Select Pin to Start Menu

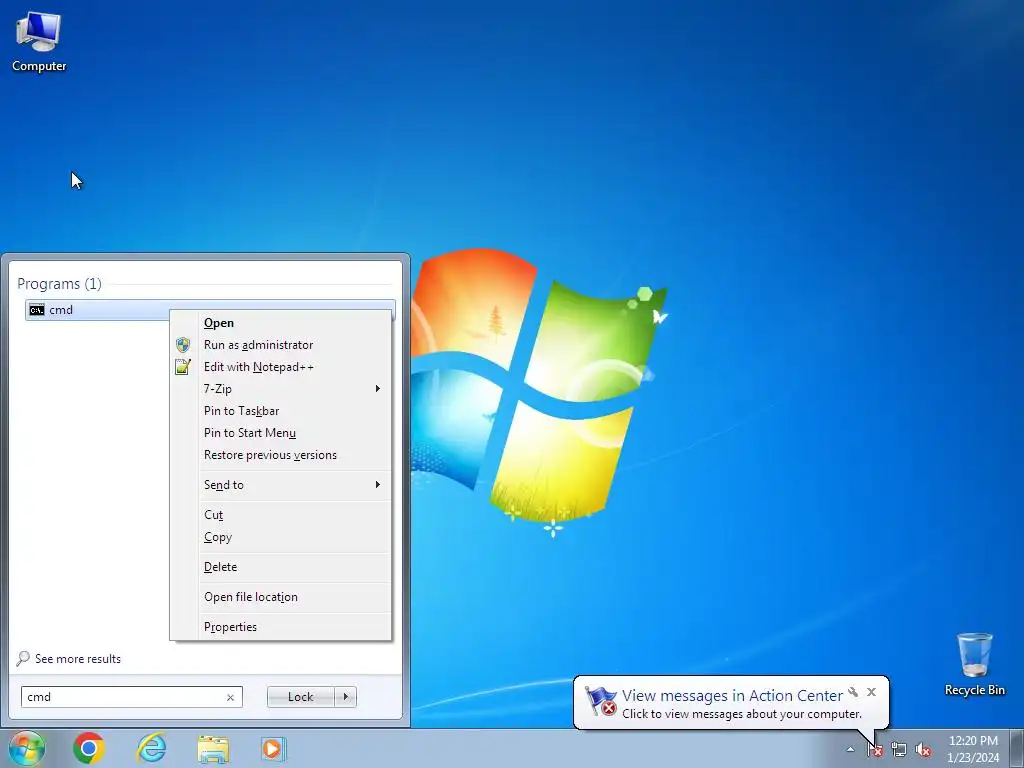(x=282, y=433)
